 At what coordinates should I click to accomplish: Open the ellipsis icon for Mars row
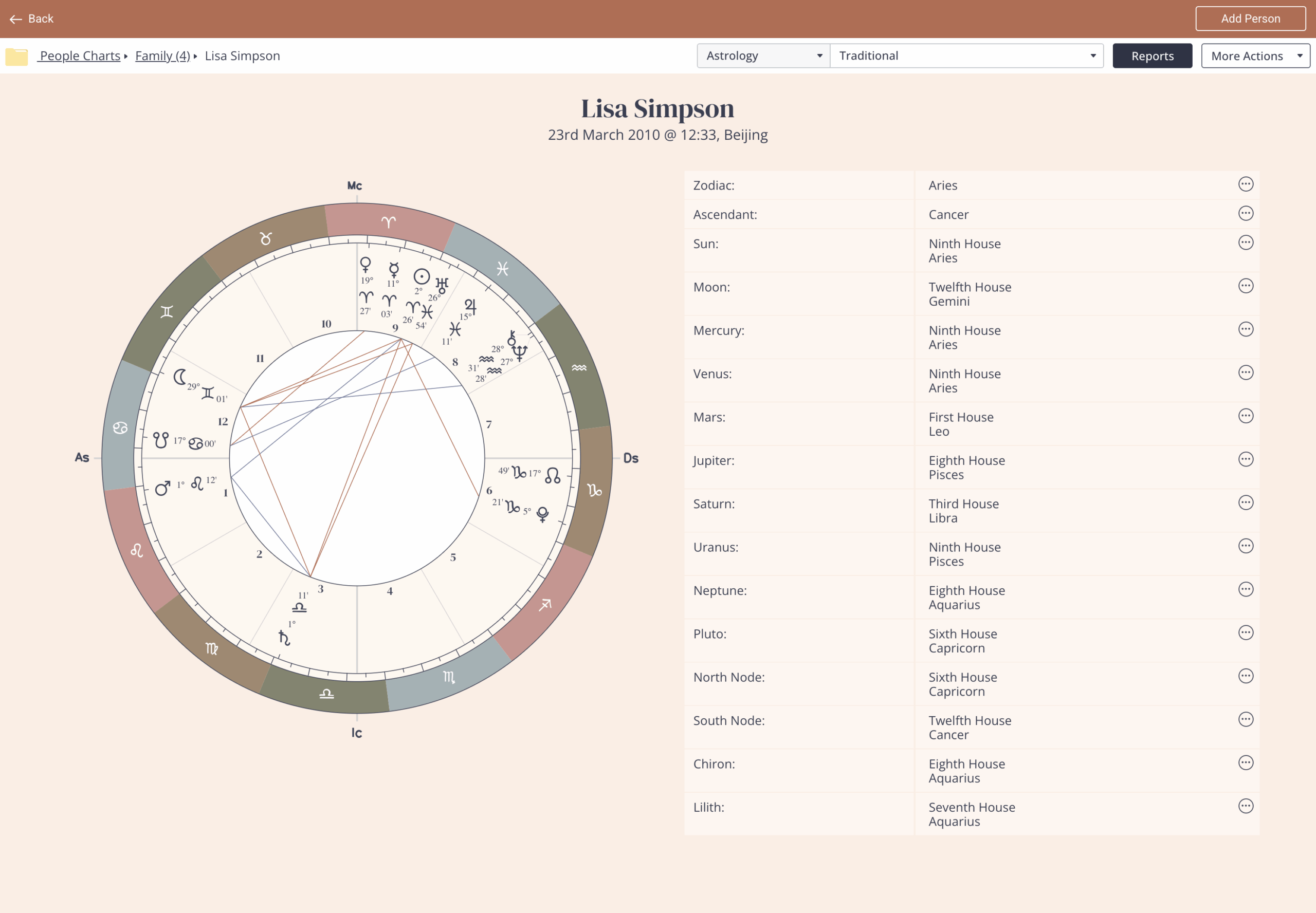click(x=1246, y=416)
